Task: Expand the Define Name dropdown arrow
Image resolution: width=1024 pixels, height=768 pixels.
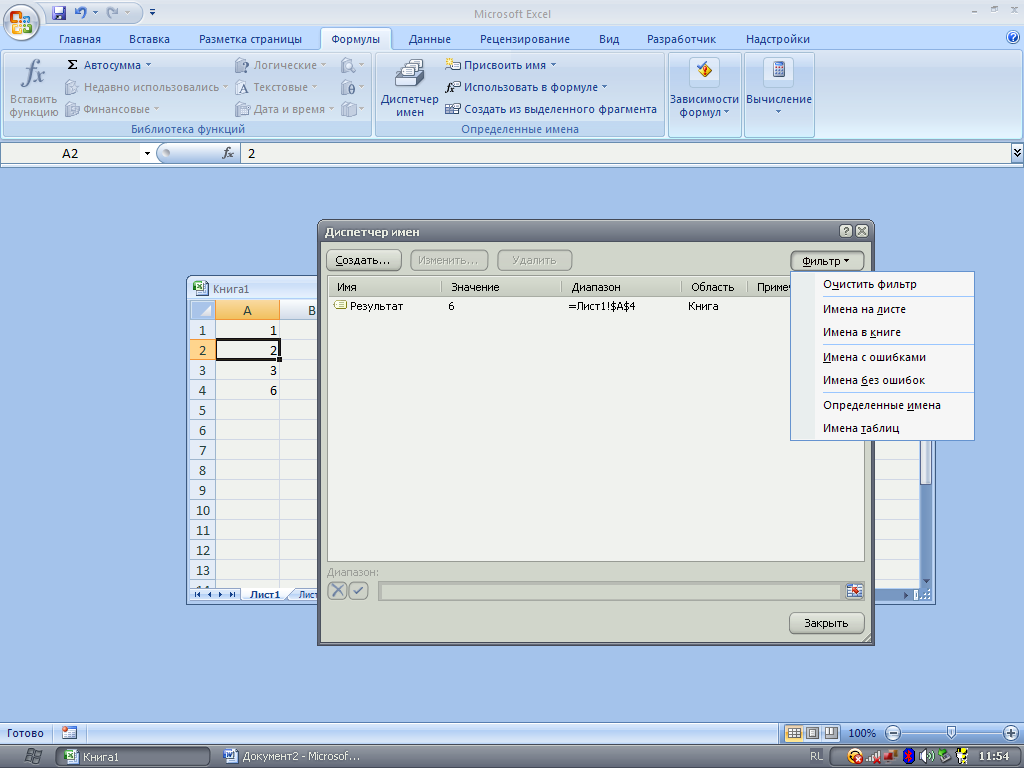Action: click(554, 65)
